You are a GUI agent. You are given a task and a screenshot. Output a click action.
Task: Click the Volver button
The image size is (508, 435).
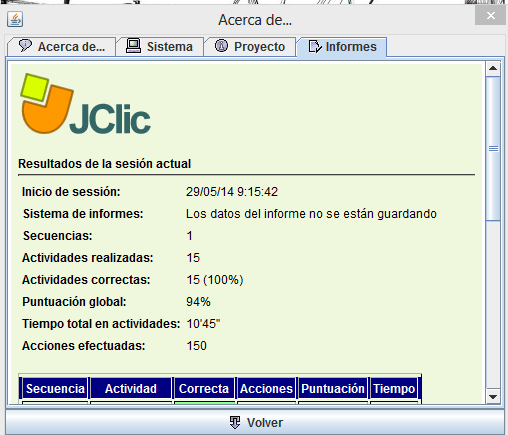click(x=255, y=422)
